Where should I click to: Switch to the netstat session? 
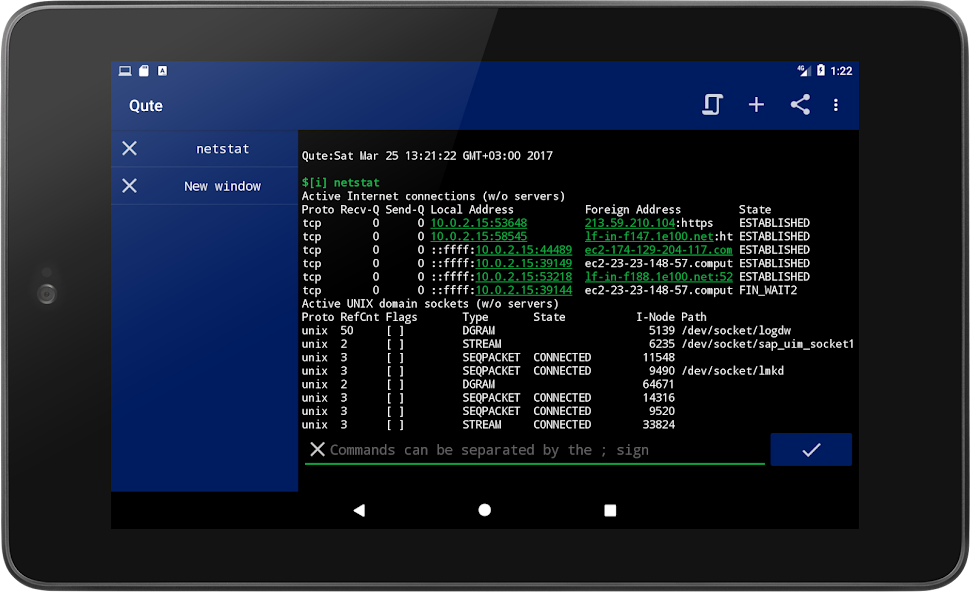pos(222,149)
